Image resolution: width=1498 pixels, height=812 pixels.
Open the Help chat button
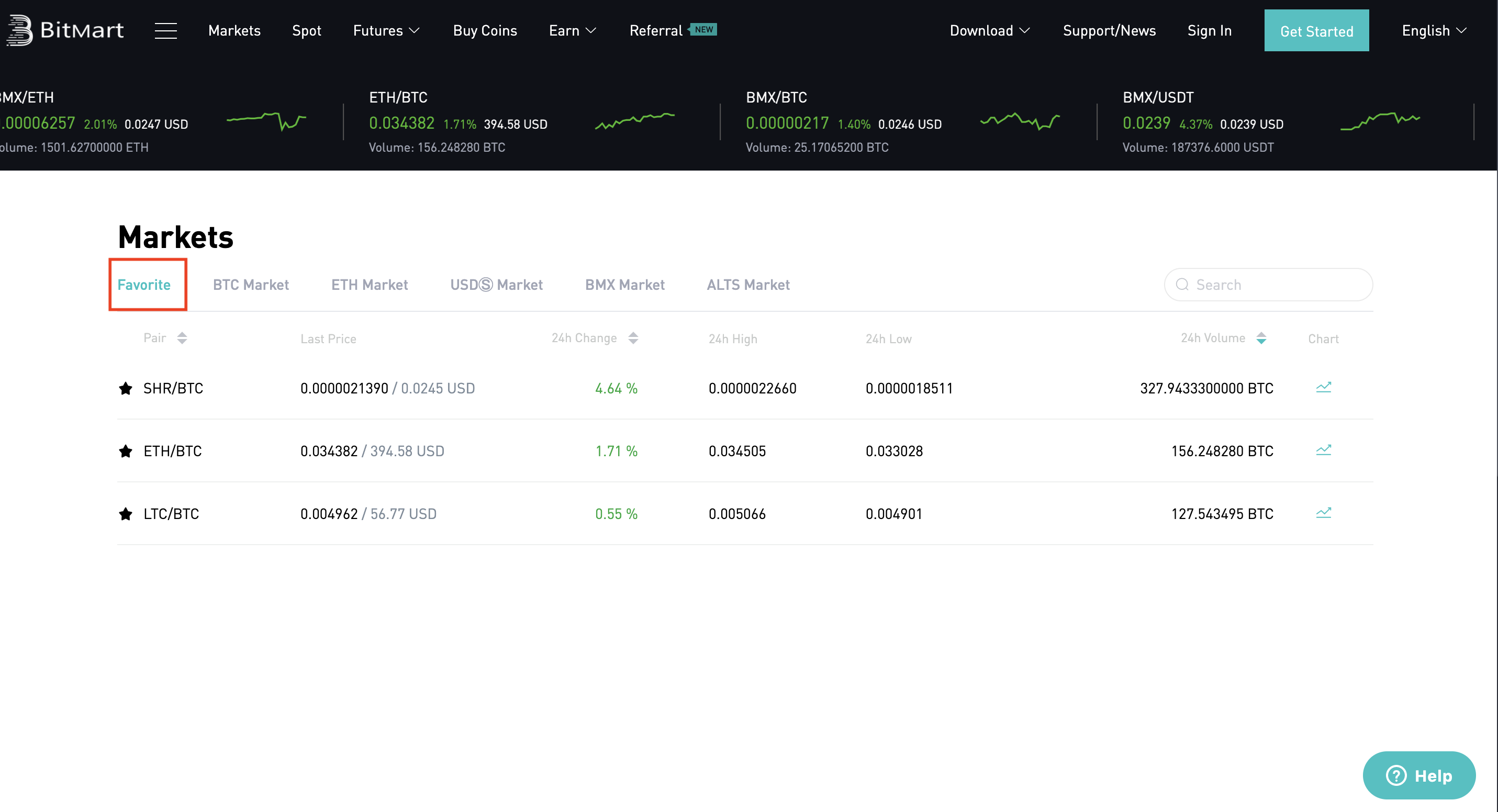click(1419, 775)
